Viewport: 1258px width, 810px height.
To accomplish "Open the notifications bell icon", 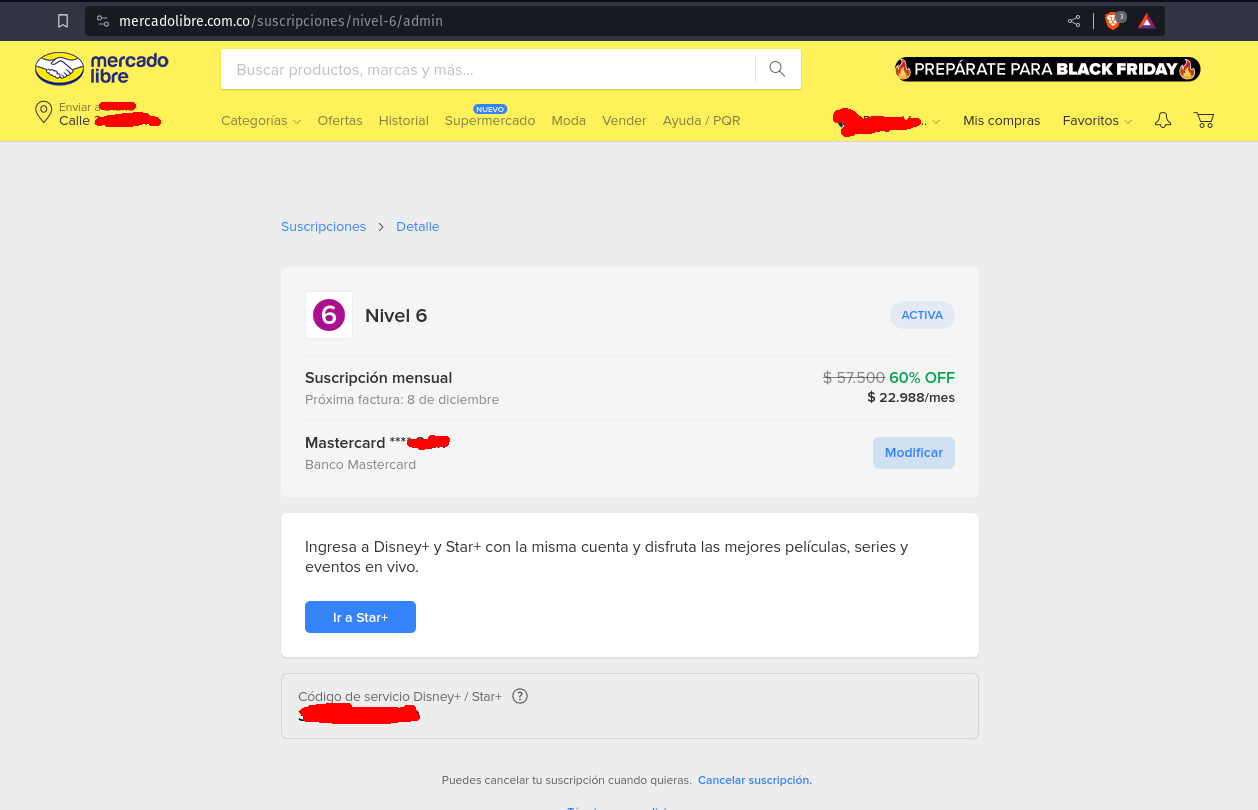I will click(1162, 120).
